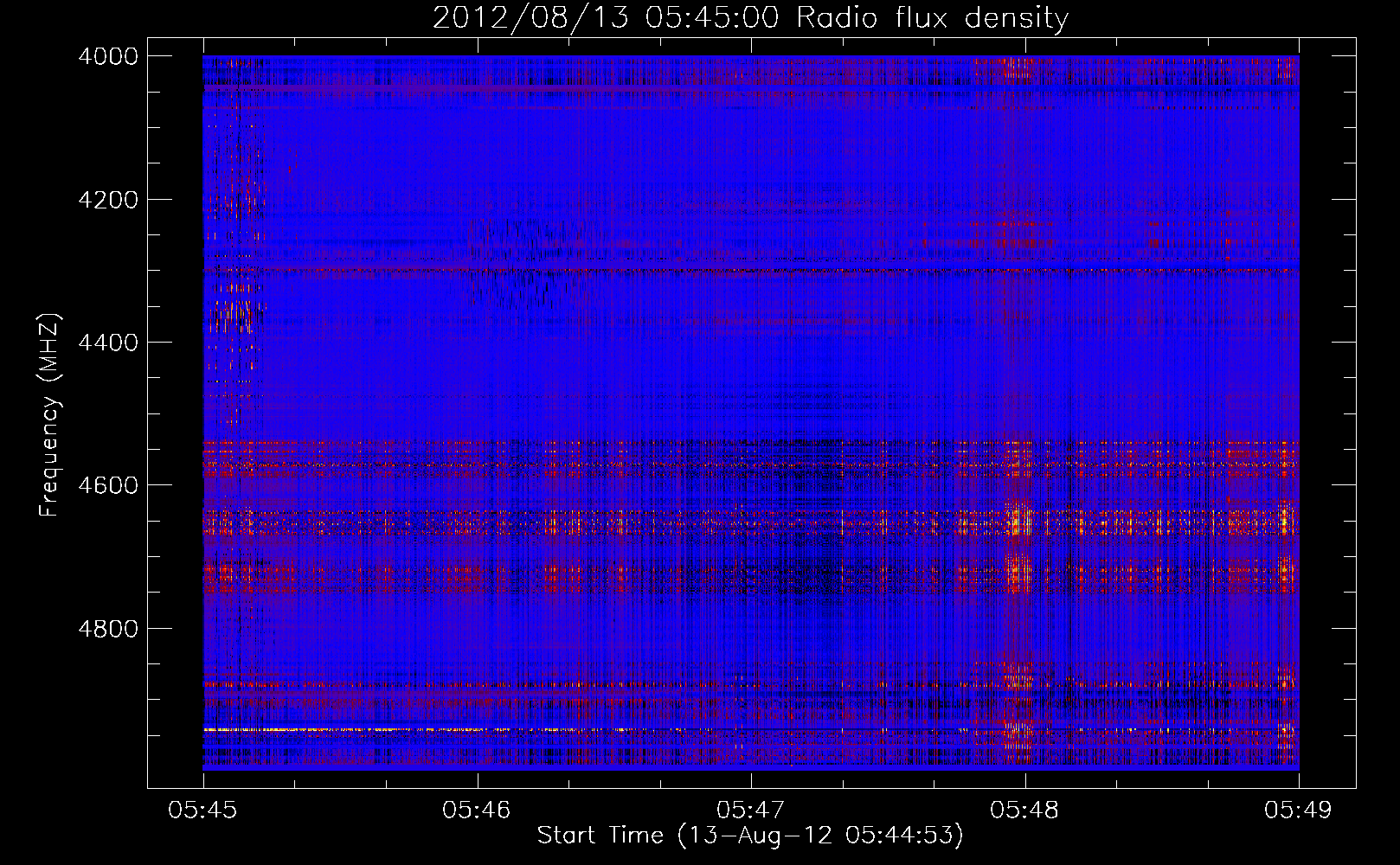The image size is (1400, 865).
Task: Select the 4600 frequency axis label
Action: point(108,485)
